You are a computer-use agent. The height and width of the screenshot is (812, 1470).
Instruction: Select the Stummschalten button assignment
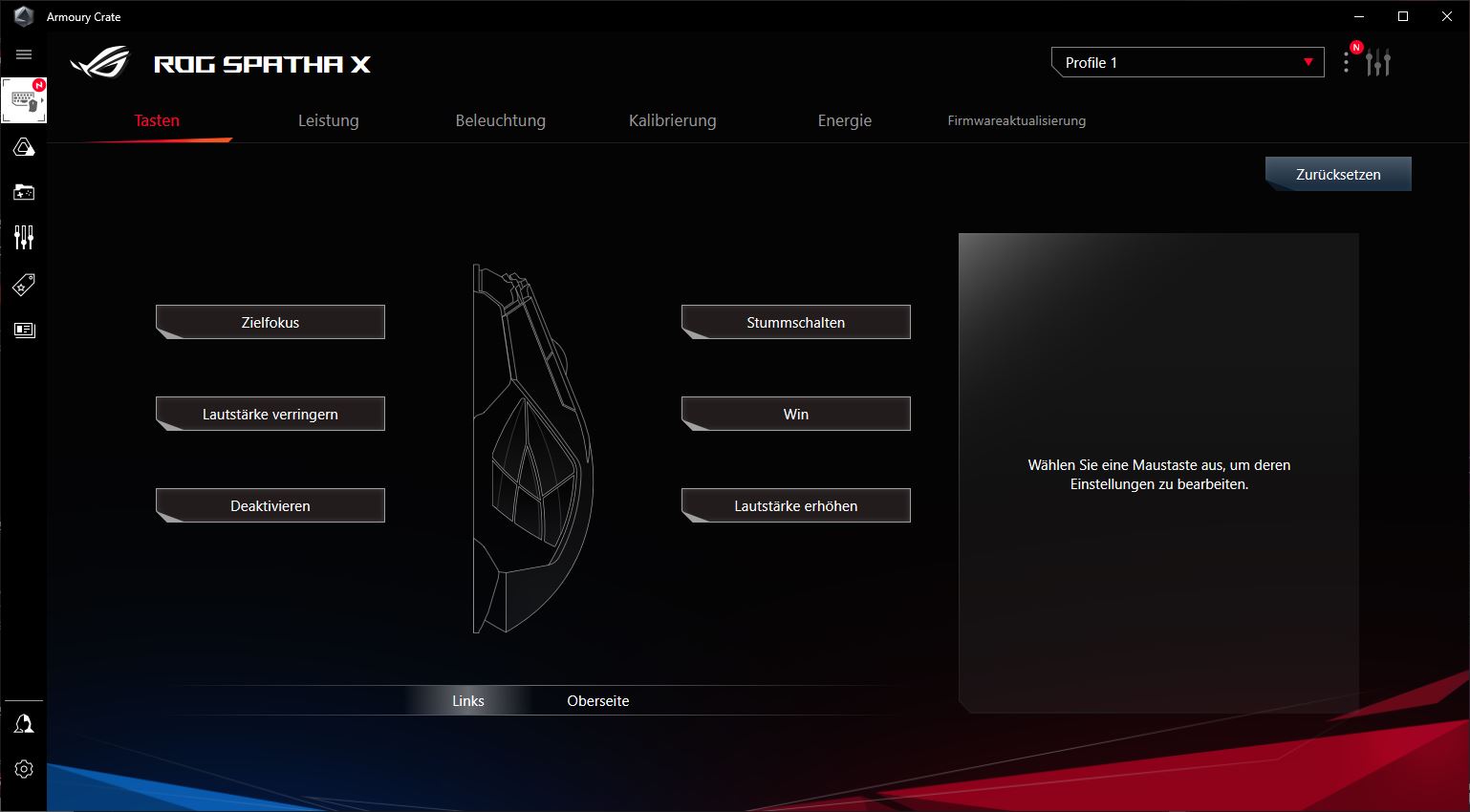(796, 322)
